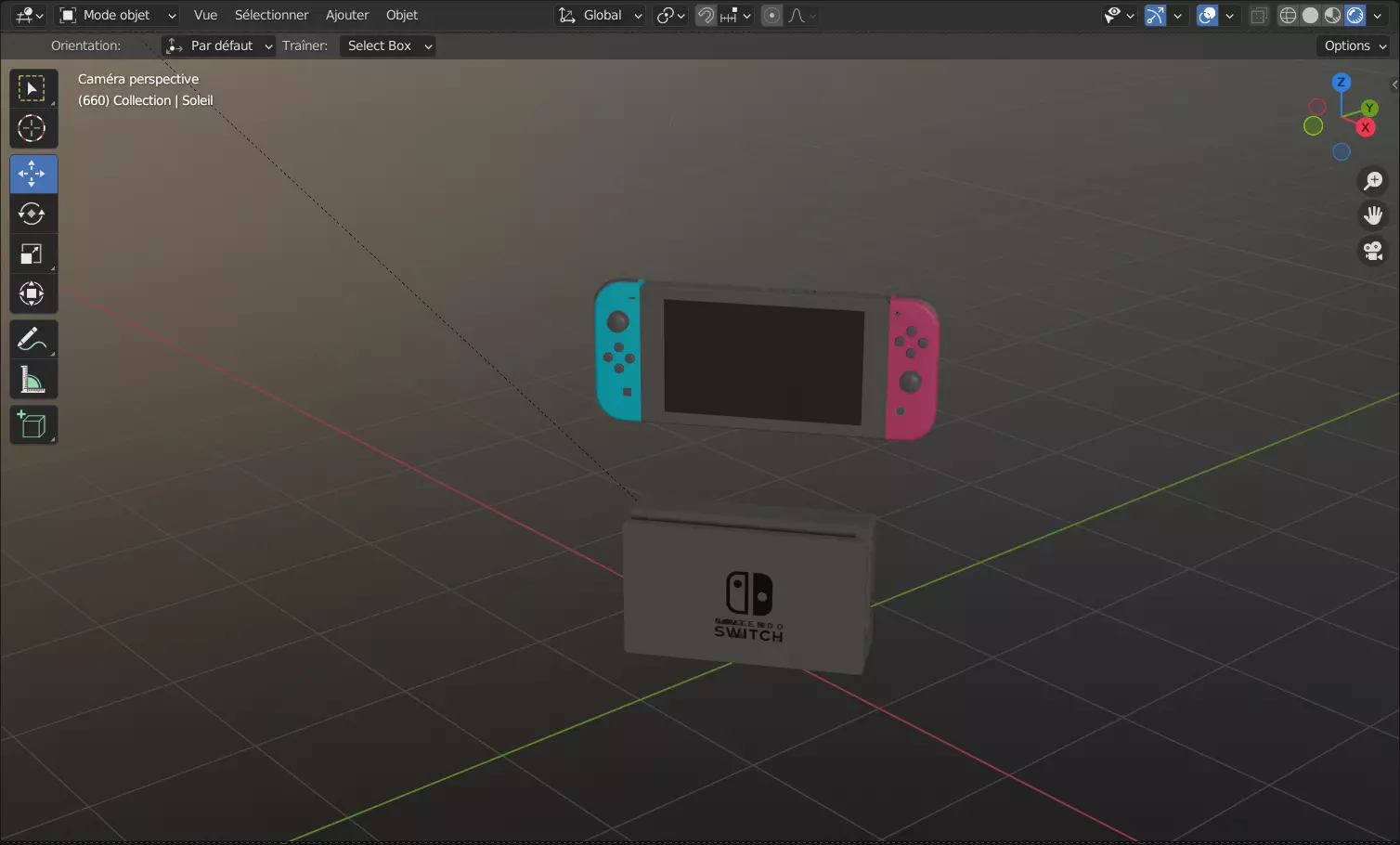
Task: Expand shading options arrow
Action: pyautogui.click(x=1378, y=16)
